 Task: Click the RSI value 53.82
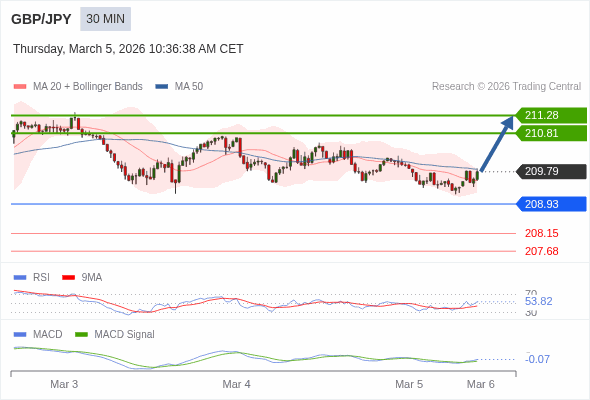(538, 301)
